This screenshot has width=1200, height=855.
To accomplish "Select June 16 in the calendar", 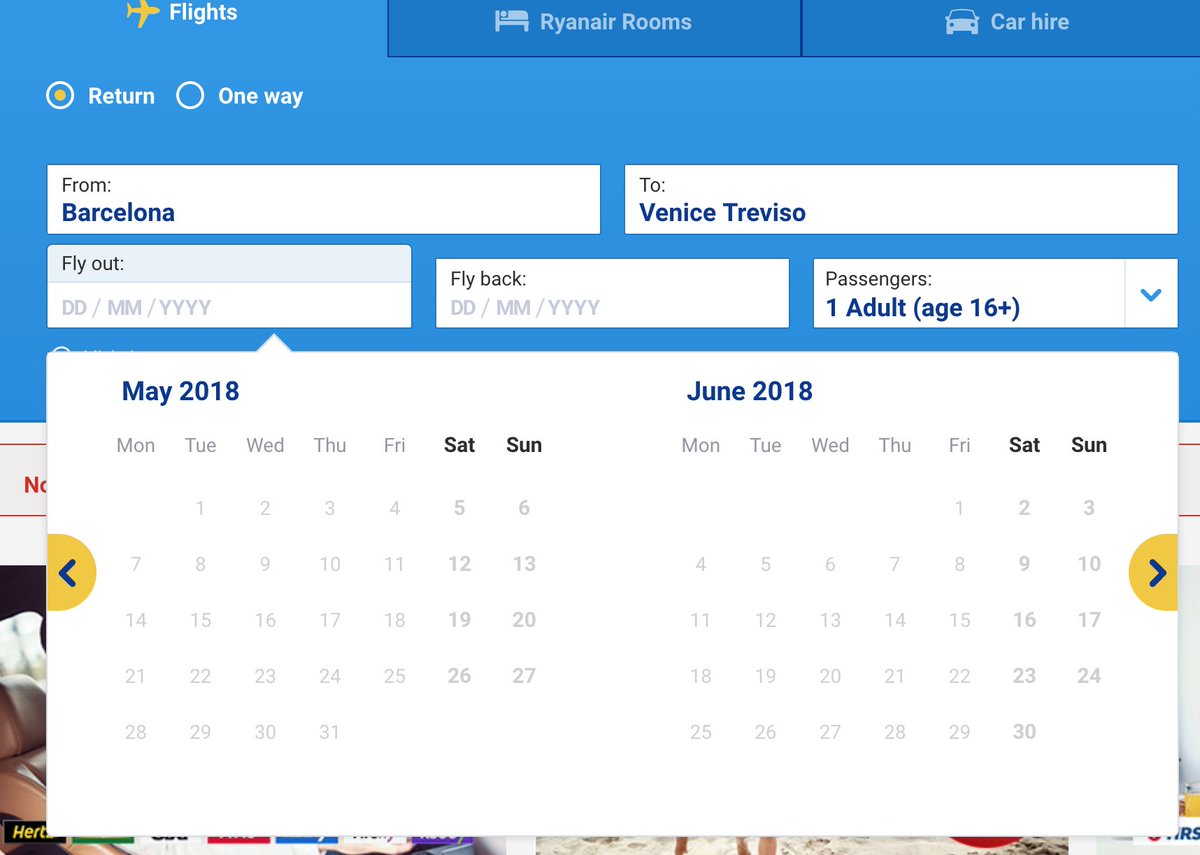I will 1024,620.
